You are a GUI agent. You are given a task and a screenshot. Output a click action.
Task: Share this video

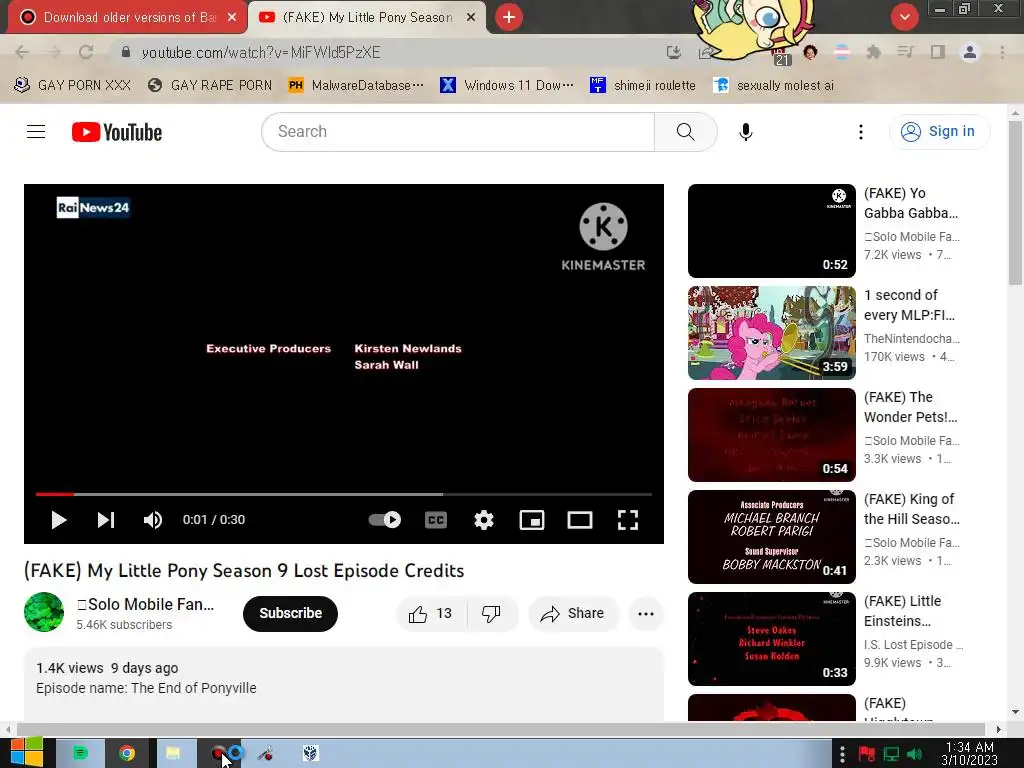(x=573, y=614)
